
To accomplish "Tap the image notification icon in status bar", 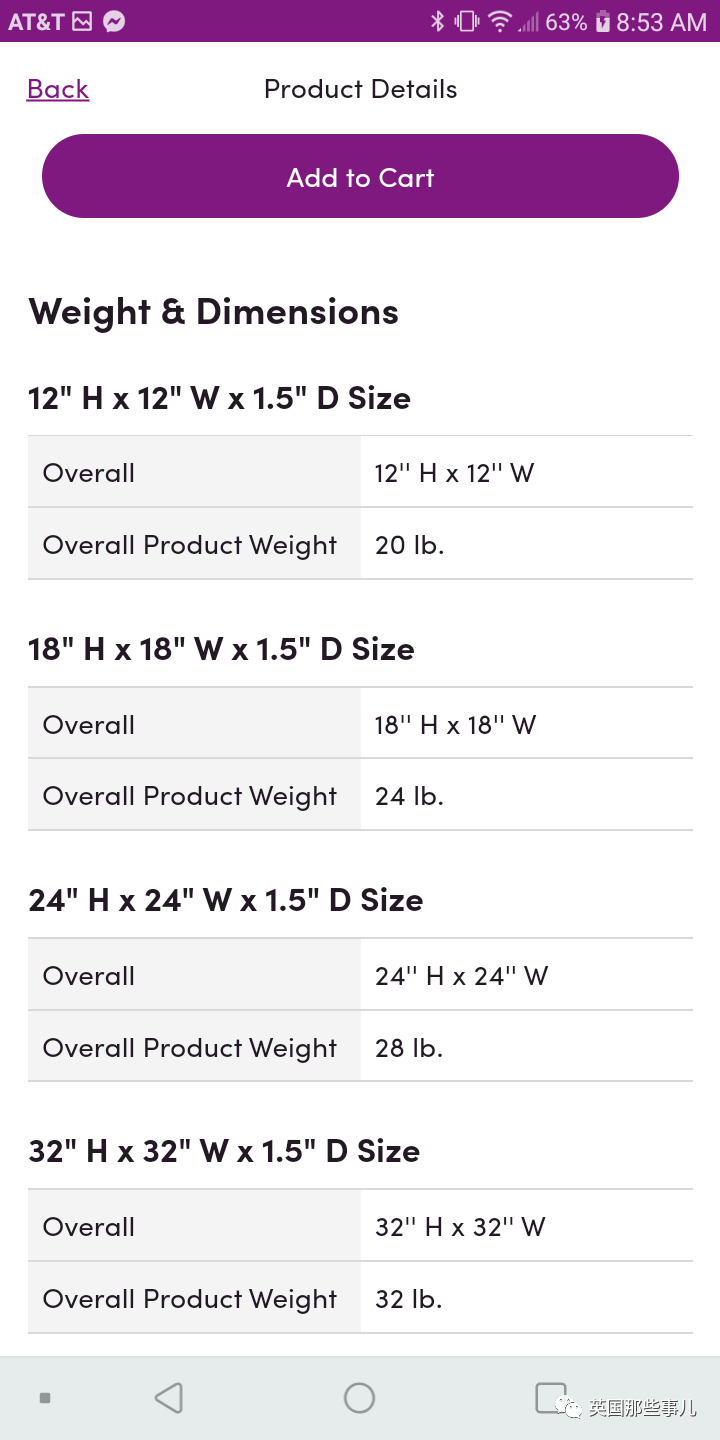I will (x=82, y=21).
